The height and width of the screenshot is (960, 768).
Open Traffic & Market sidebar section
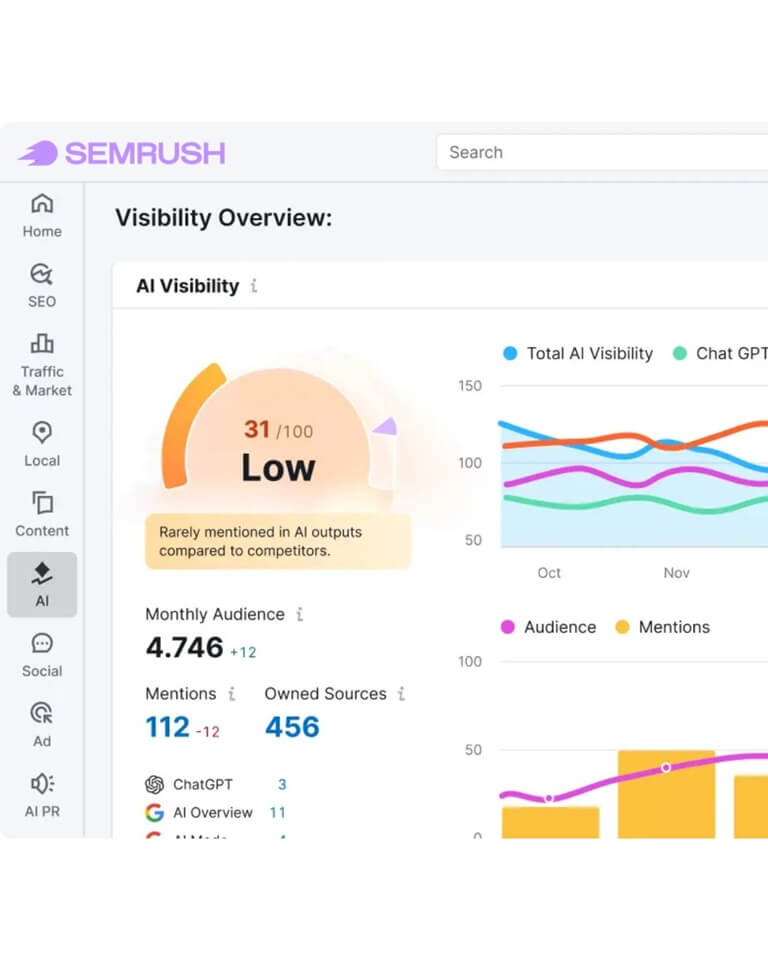tap(42, 365)
